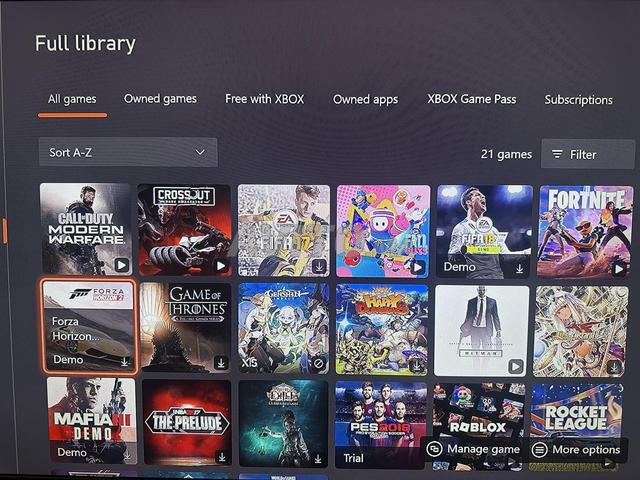Image resolution: width=640 pixels, height=480 pixels.
Task: Select the Forza Horizon Demo tile
Action: (89, 326)
